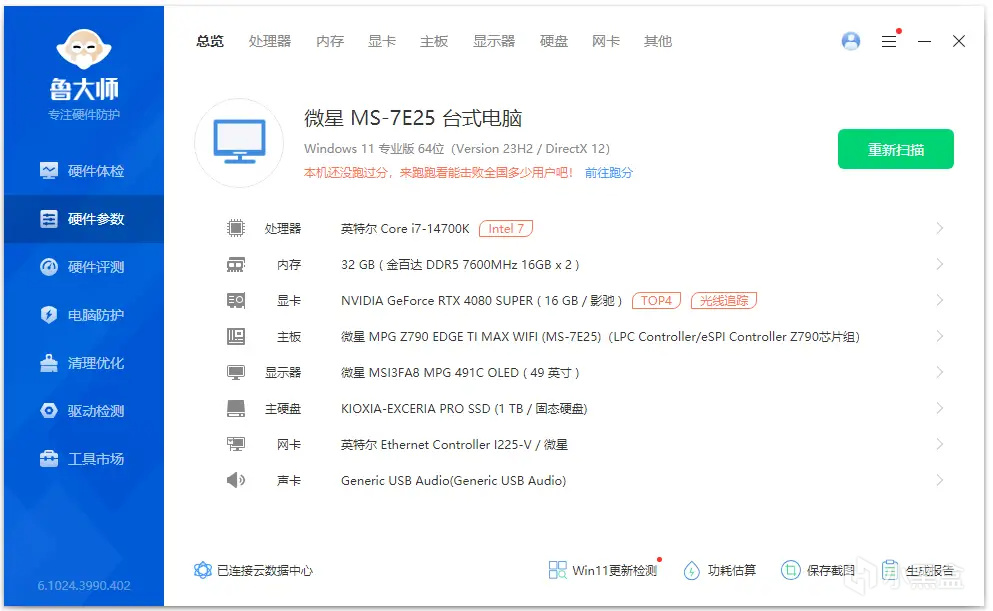Open 功耗估算 power estimate
The image size is (993, 611).
[x=720, y=570]
